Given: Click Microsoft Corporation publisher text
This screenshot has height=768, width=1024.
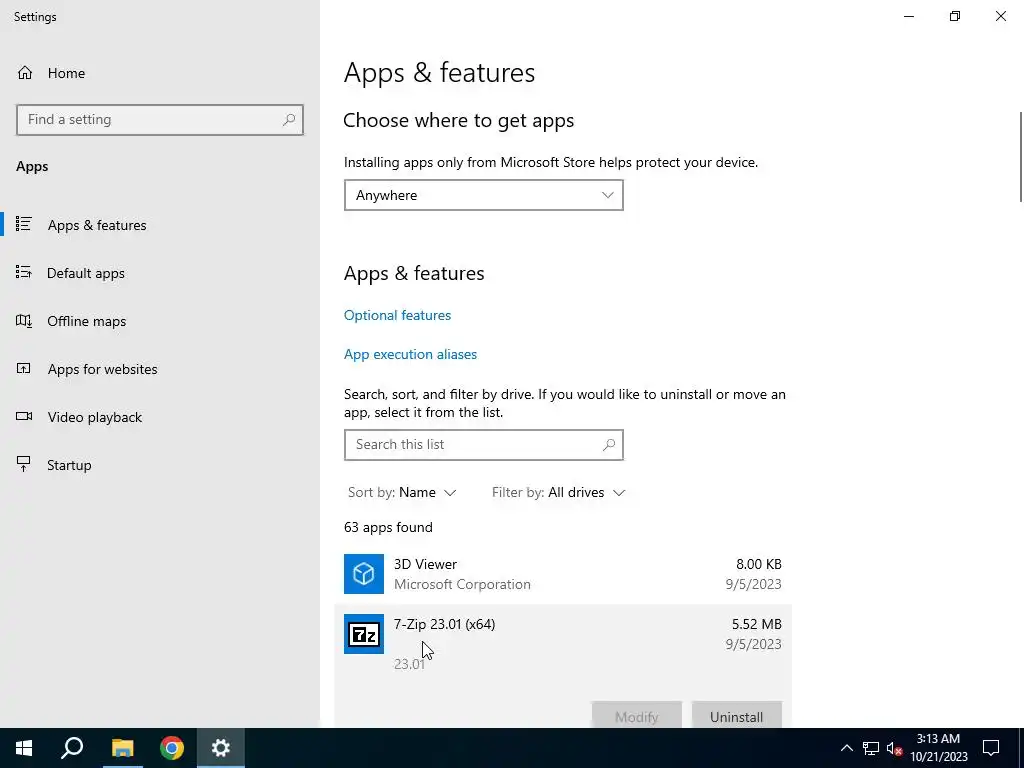Looking at the screenshot, I should click(462, 584).
